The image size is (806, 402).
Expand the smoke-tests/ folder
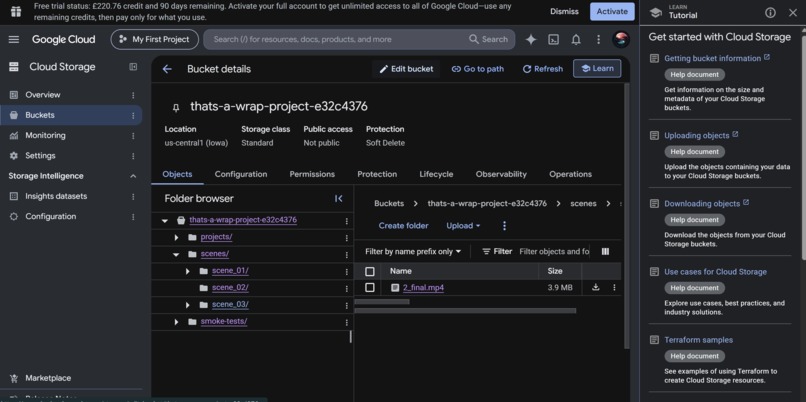click(176, 322)
